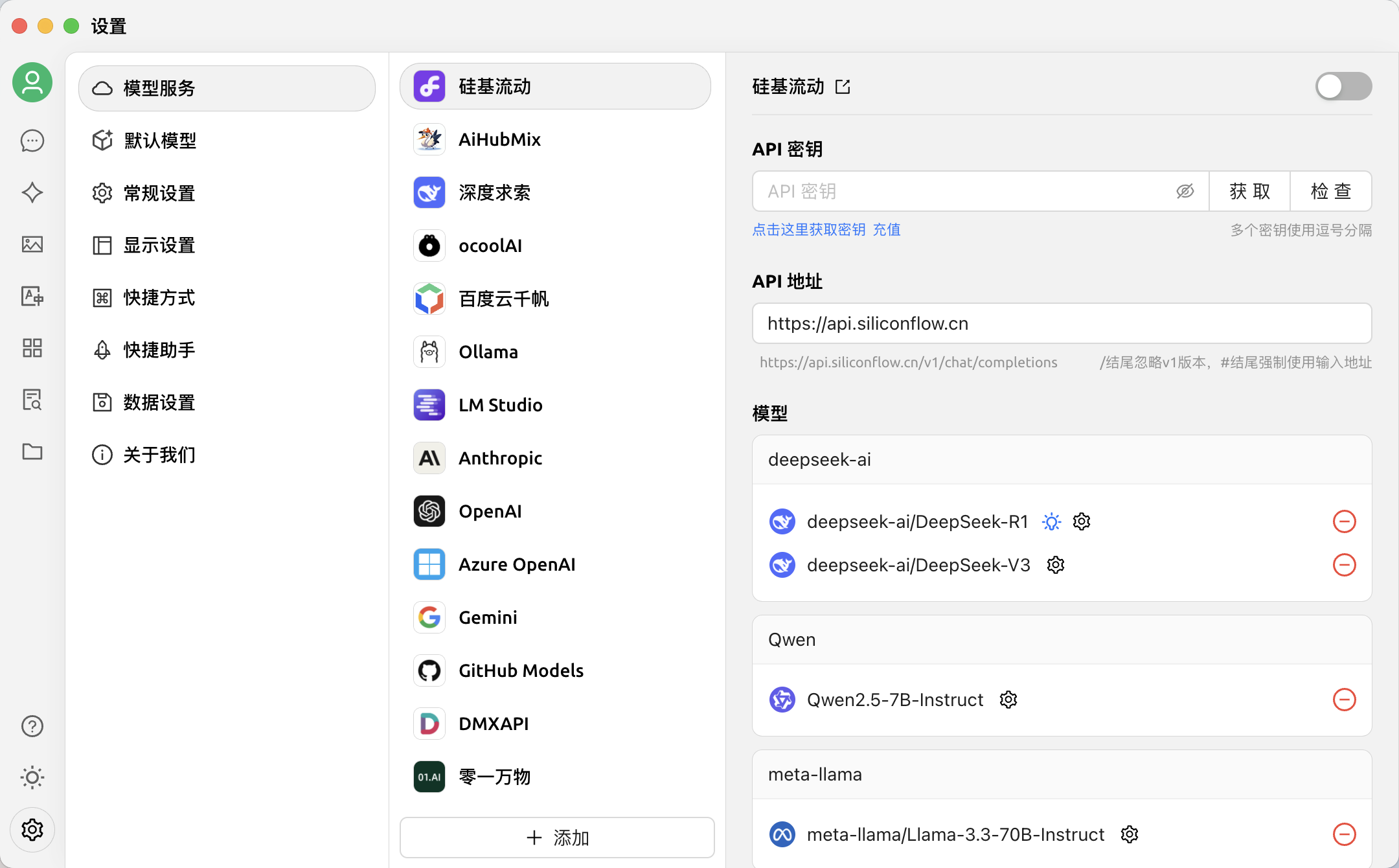Select the OpenAI provider
This screenshot has width=1399, height=868.
pos(555,511)
